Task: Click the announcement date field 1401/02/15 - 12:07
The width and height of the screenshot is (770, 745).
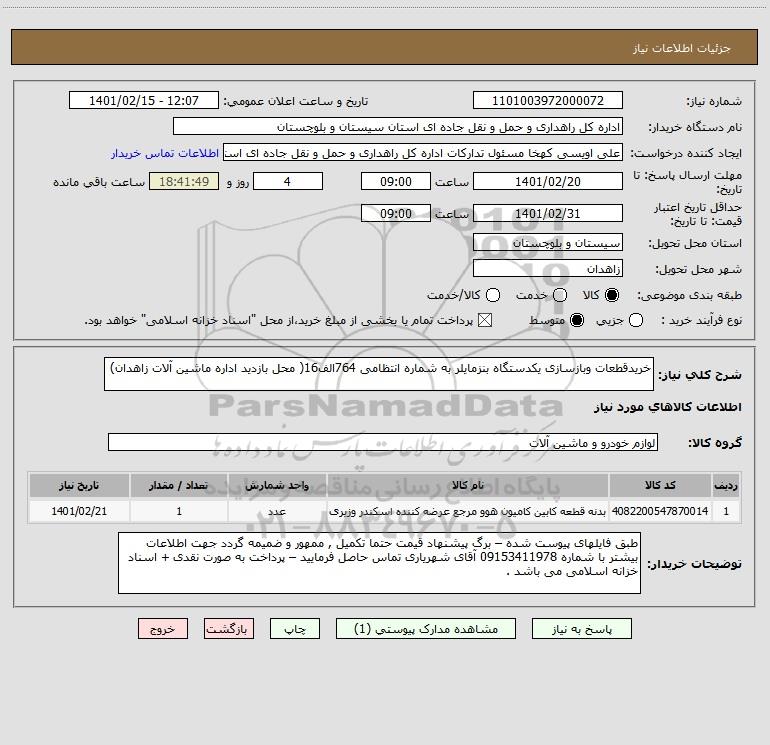Action: tap(144, 101)
